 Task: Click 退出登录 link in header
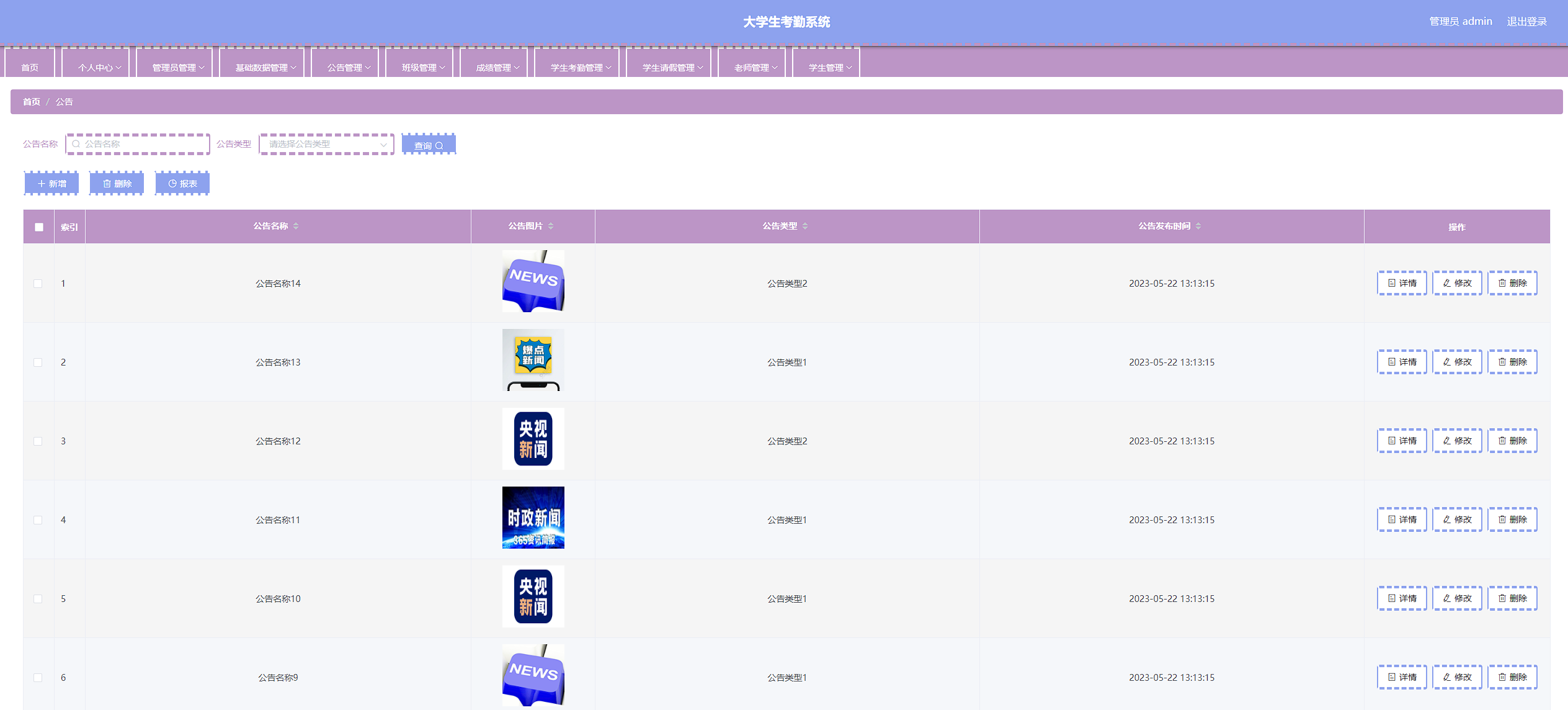tap(1526, 22)
